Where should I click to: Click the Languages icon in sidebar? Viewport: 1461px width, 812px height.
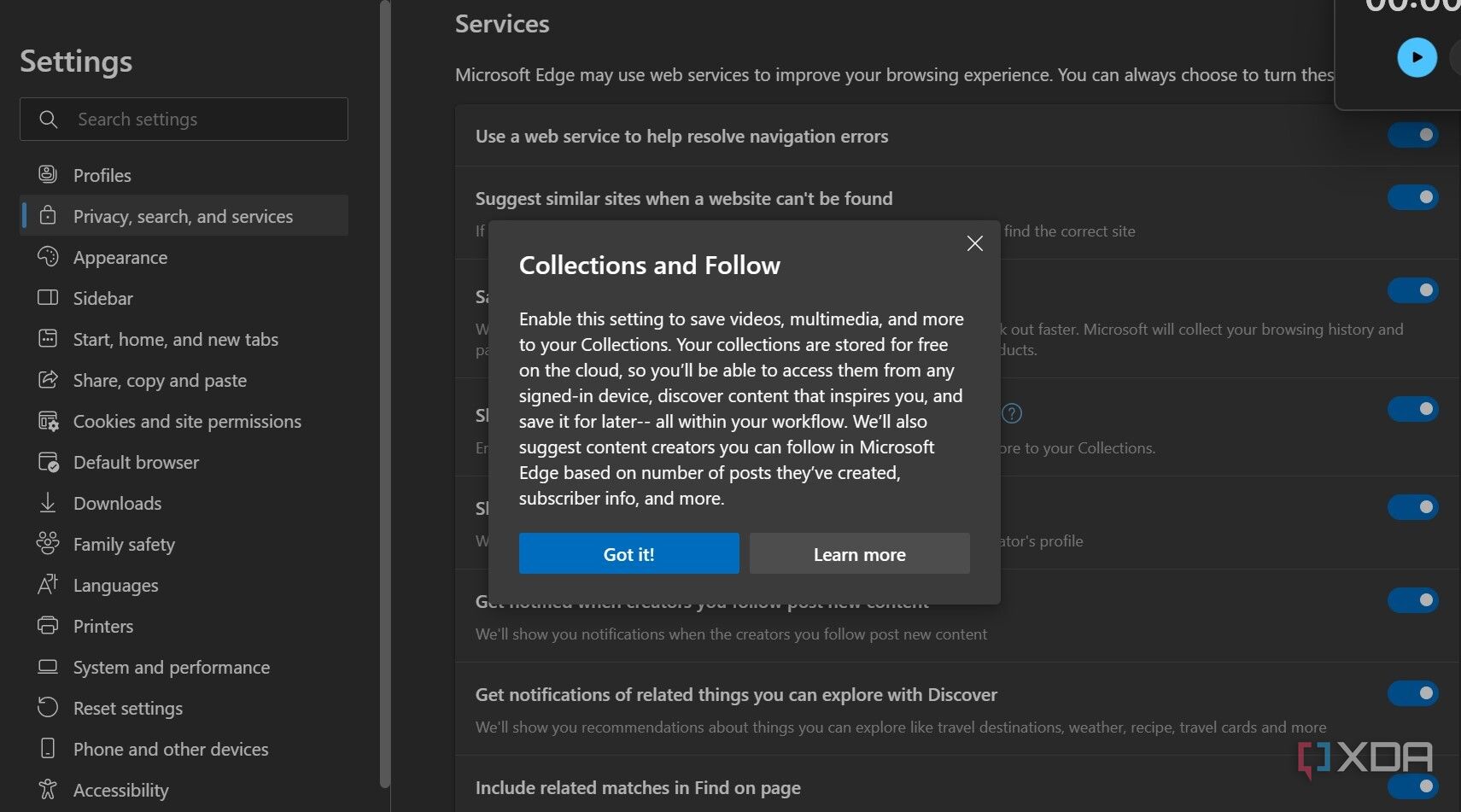48,585
